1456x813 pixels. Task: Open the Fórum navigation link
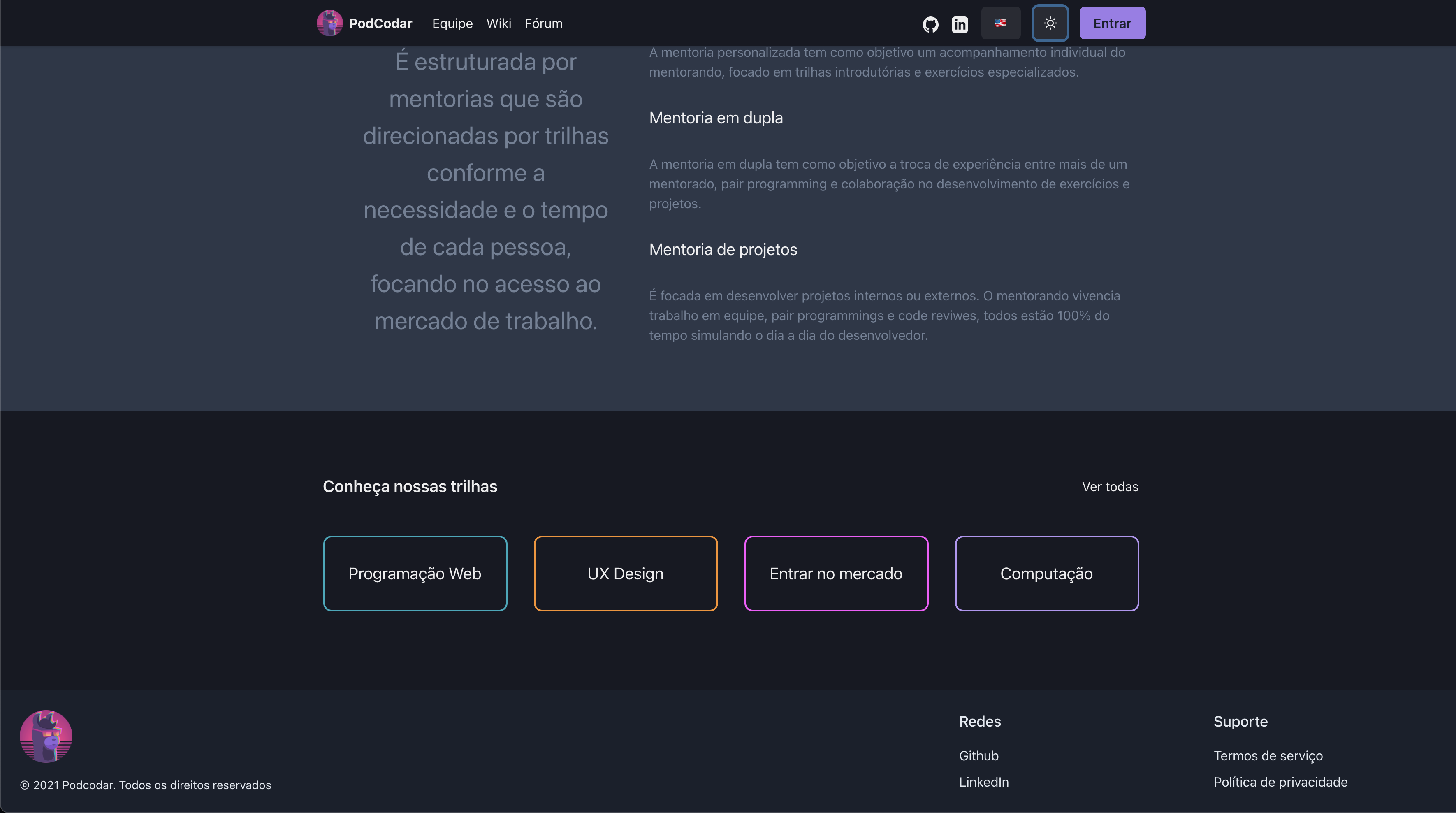pyautogui.click(x=543, y=24)
